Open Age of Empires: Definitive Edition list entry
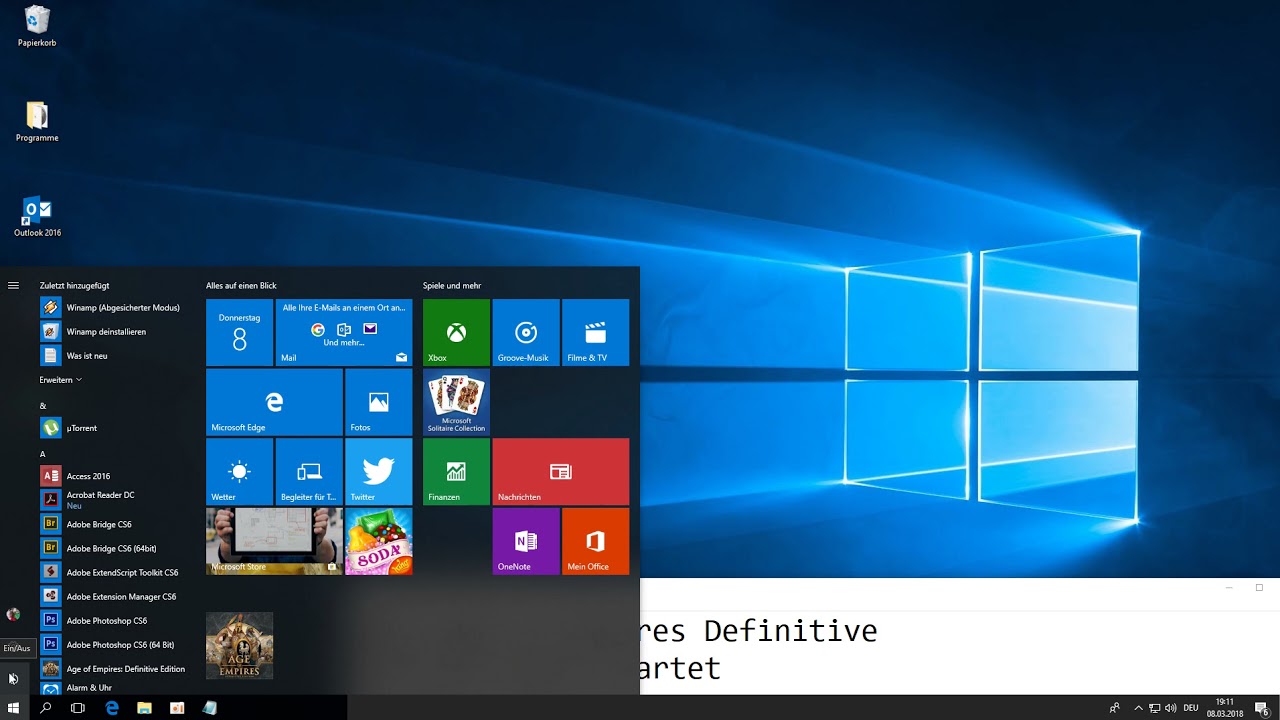 tap(113, 668)
